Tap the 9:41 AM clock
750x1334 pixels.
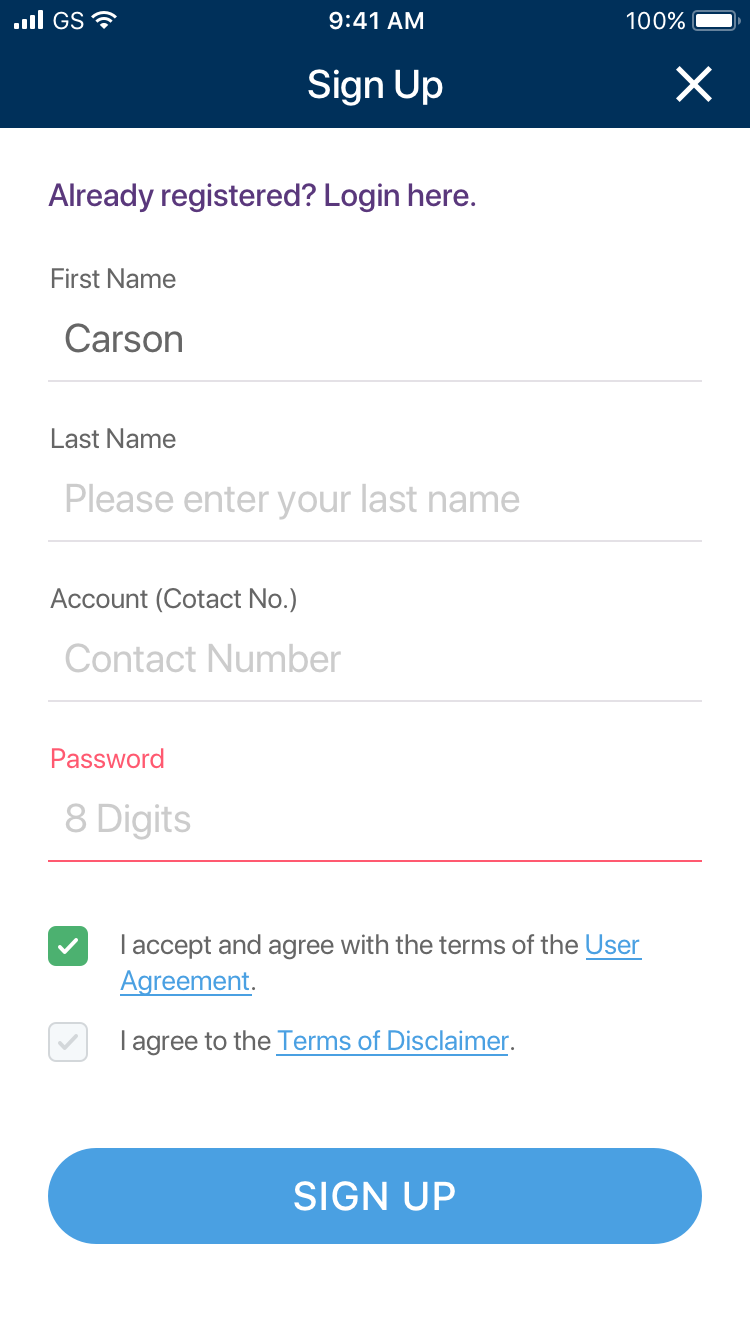coord(375,20)
